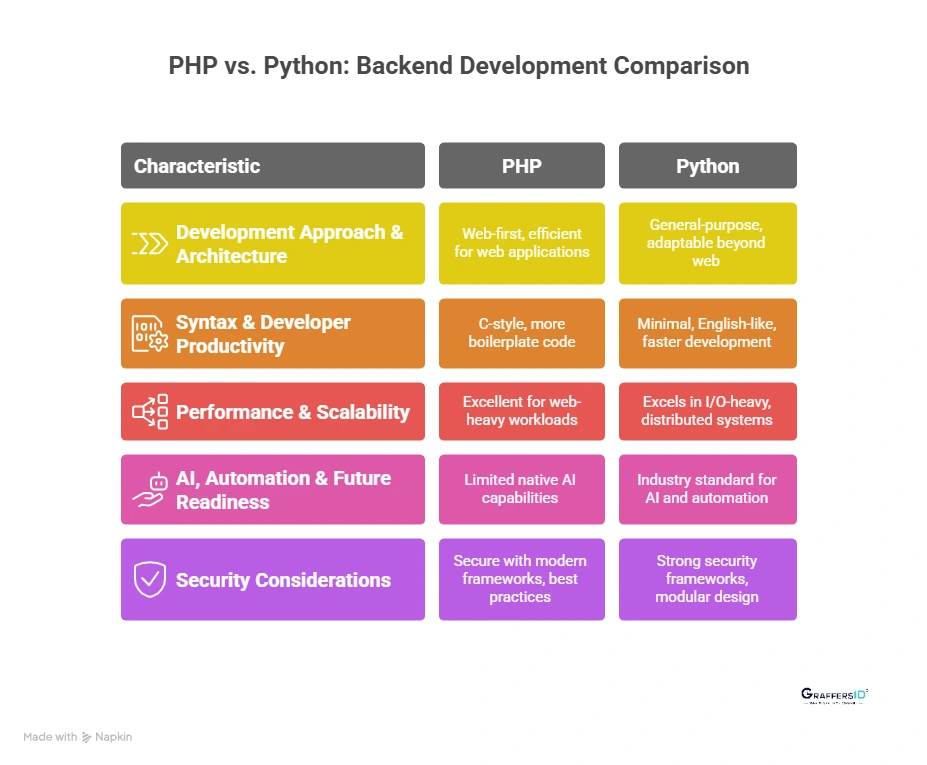This screenshot has width=927, height=765.
Task: Select the Characteristic header cell
Action: click(272, 165)
